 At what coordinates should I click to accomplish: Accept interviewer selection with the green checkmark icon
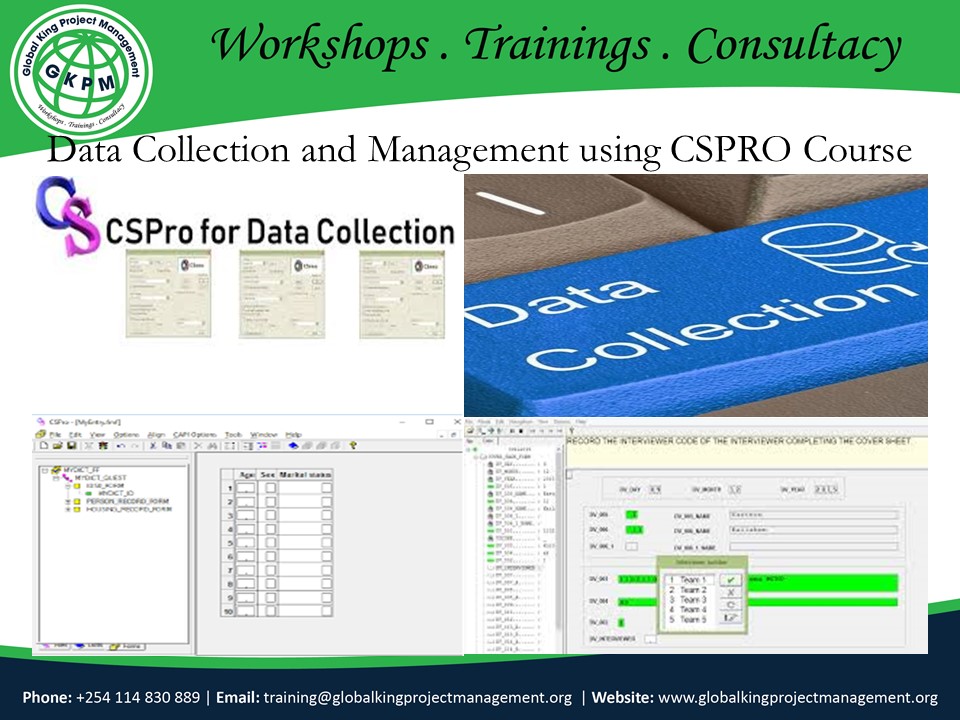[x=730, y=580]
